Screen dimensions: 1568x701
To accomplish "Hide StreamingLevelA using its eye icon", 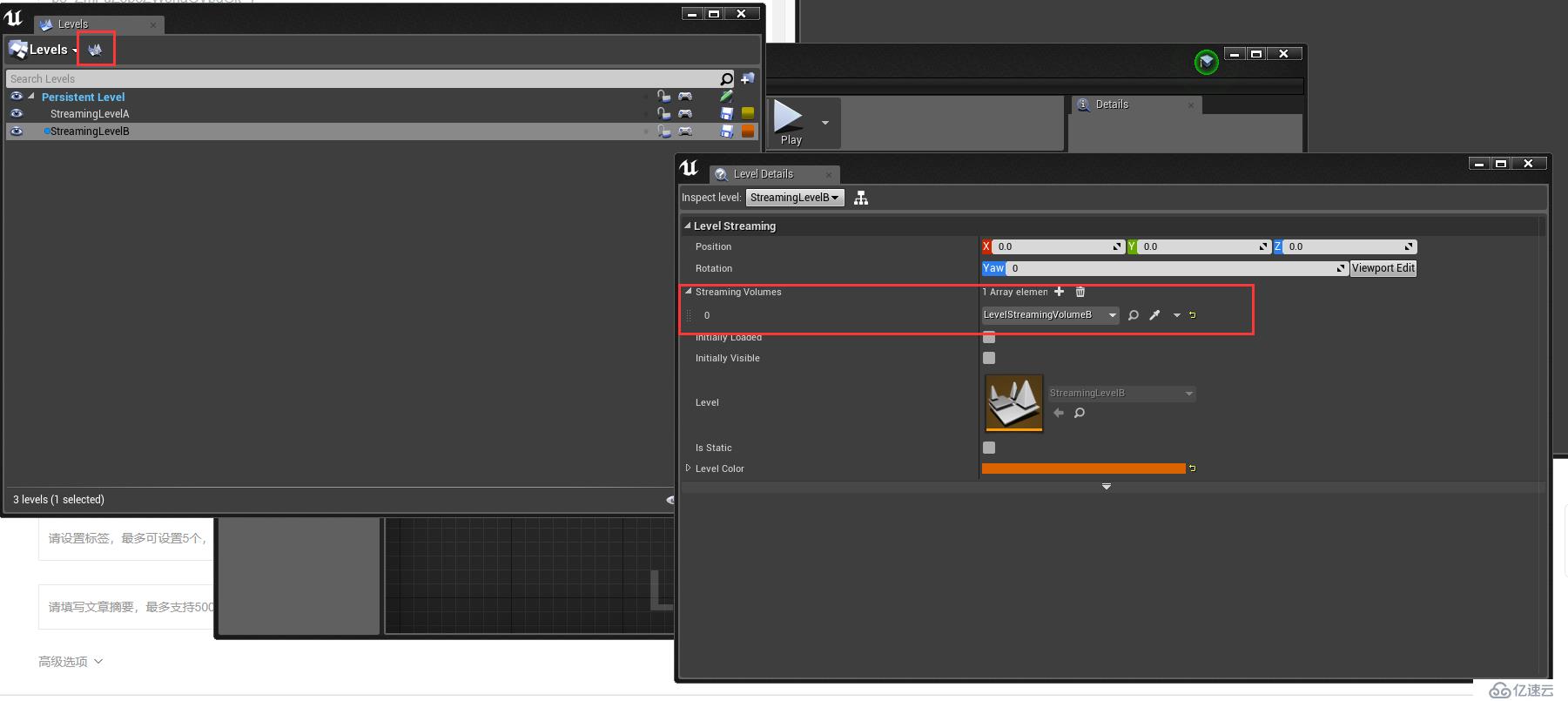I will [17, 113].
